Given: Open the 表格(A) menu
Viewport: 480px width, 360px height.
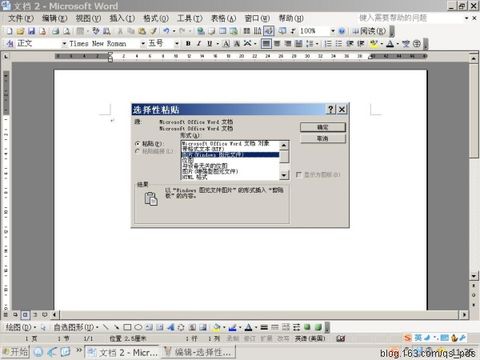Looking at the screenshot, I should click(223, 18).
